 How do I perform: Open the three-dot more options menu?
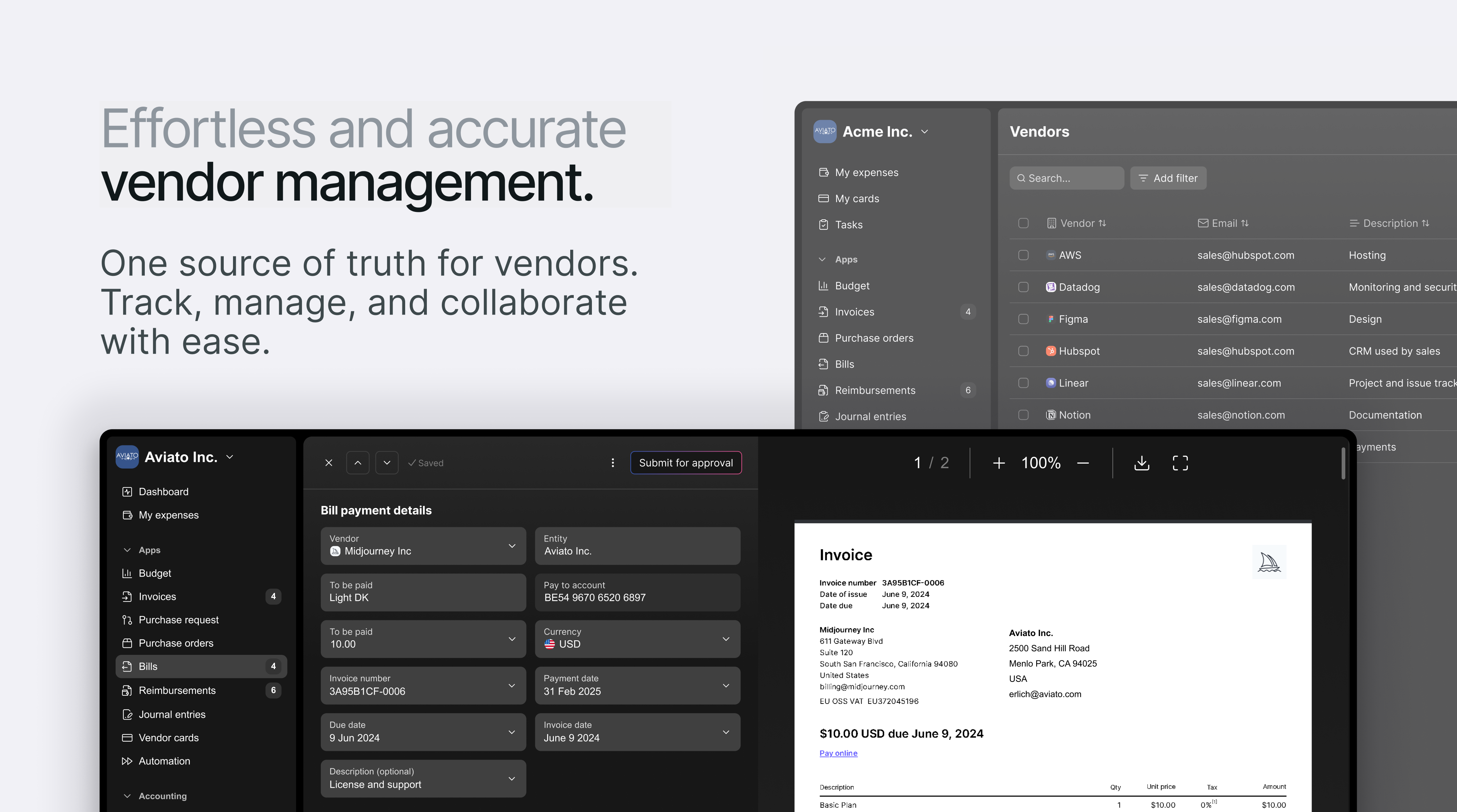point(613,463)
